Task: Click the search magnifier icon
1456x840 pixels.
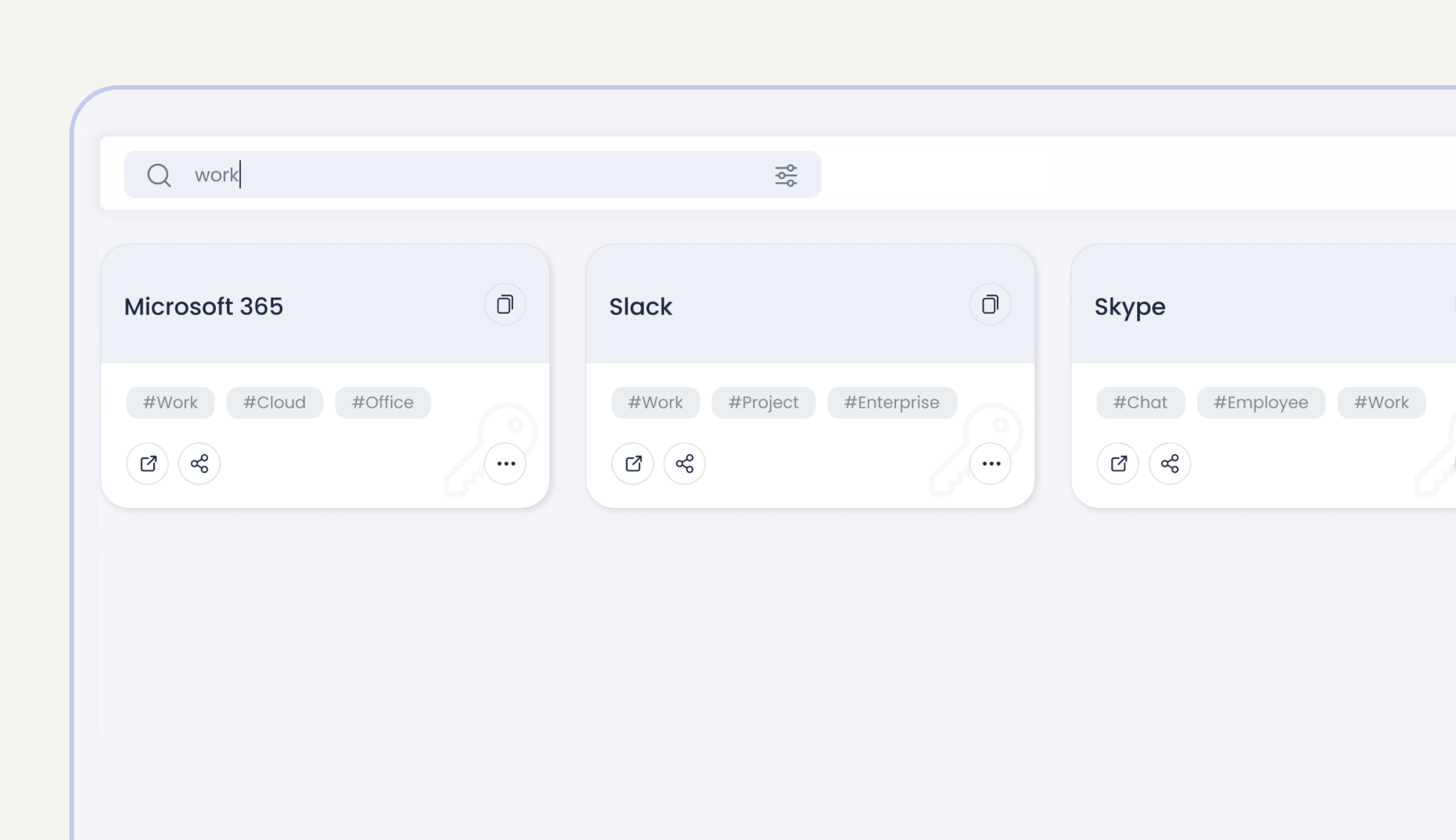Action: tap(159, 175)
